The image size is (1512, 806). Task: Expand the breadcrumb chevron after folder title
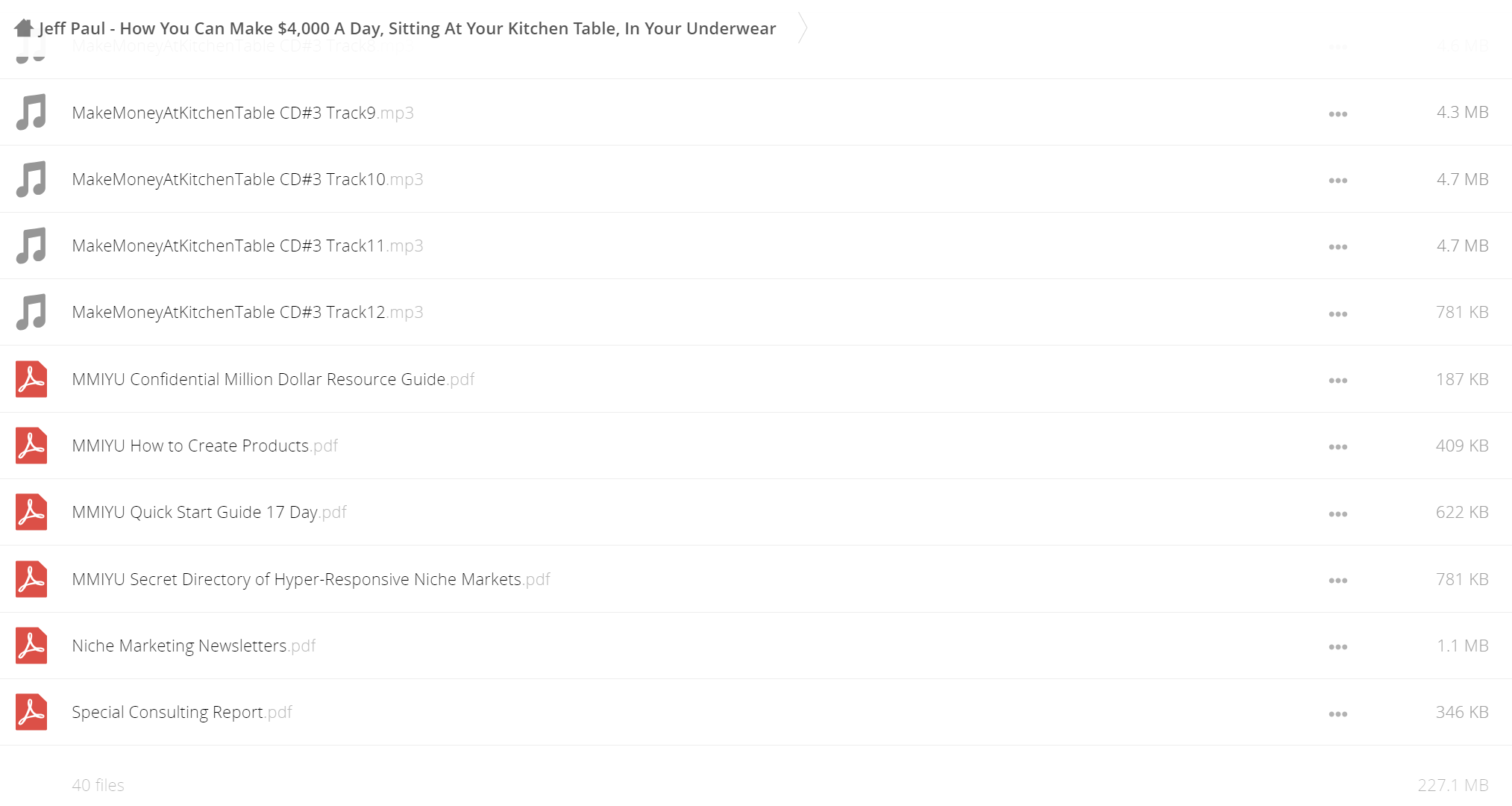[x=803, y=28]
